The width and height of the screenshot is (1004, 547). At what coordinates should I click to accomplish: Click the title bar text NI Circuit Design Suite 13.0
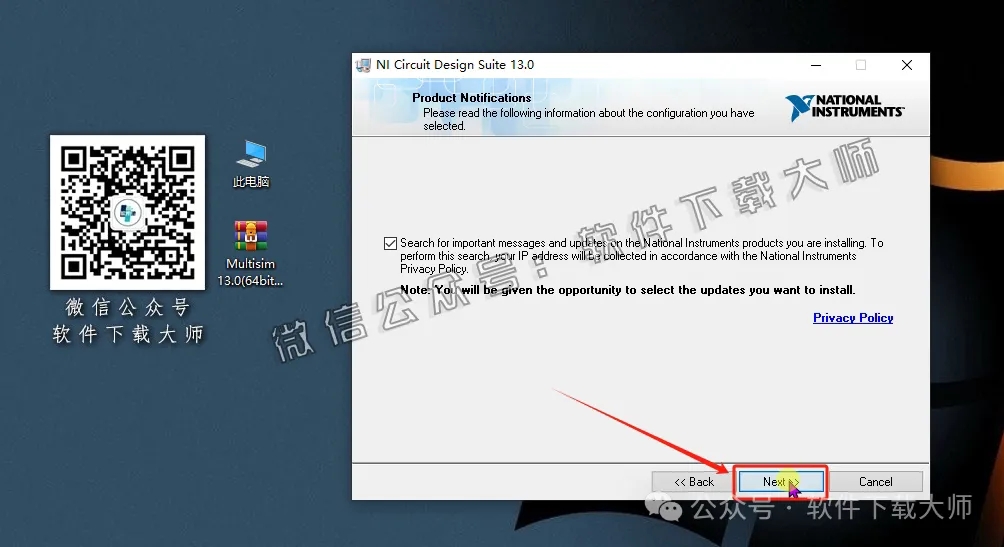tap(455, 65)
